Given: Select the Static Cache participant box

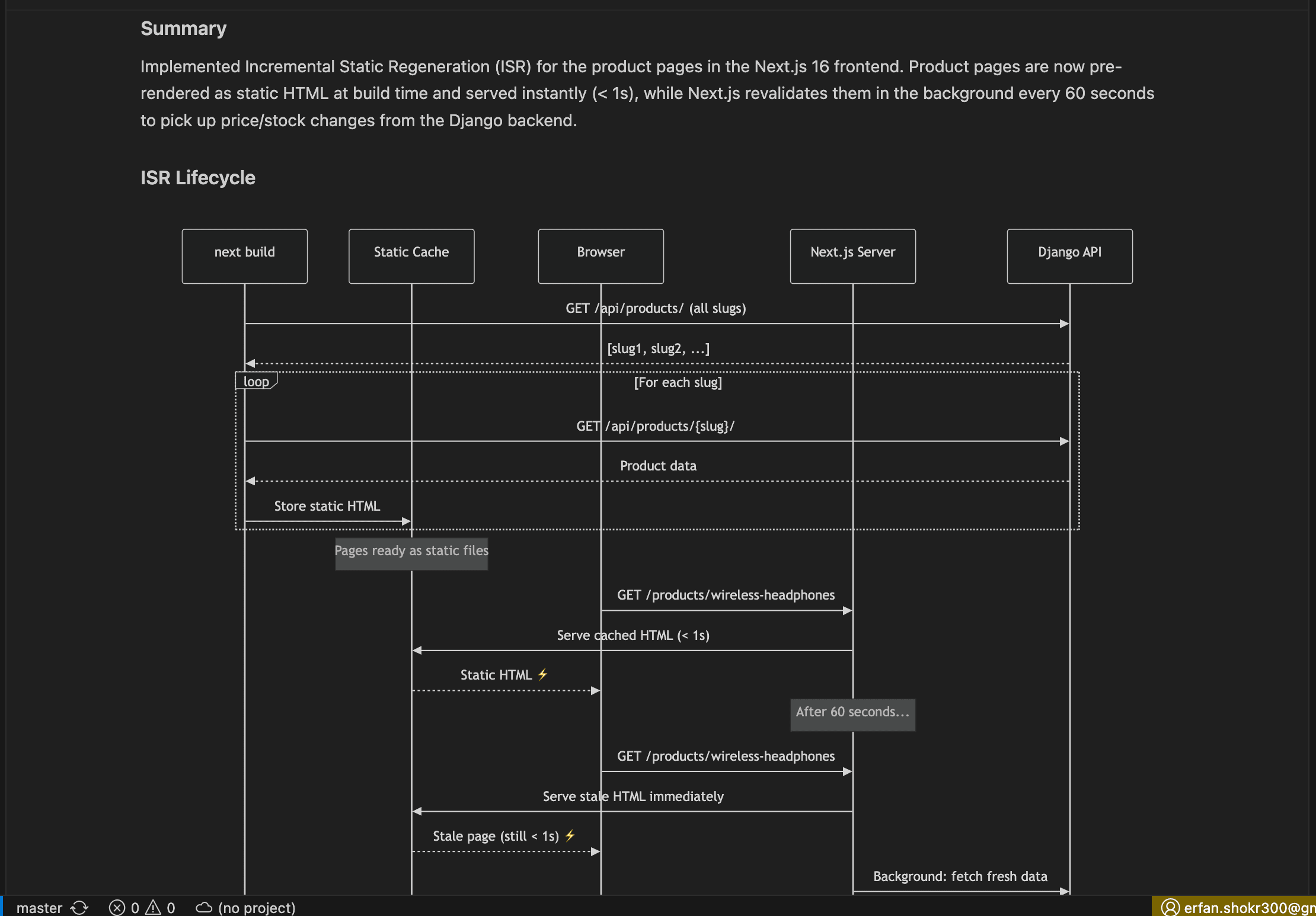Looking at the screenshot, I should coord(411,256).
